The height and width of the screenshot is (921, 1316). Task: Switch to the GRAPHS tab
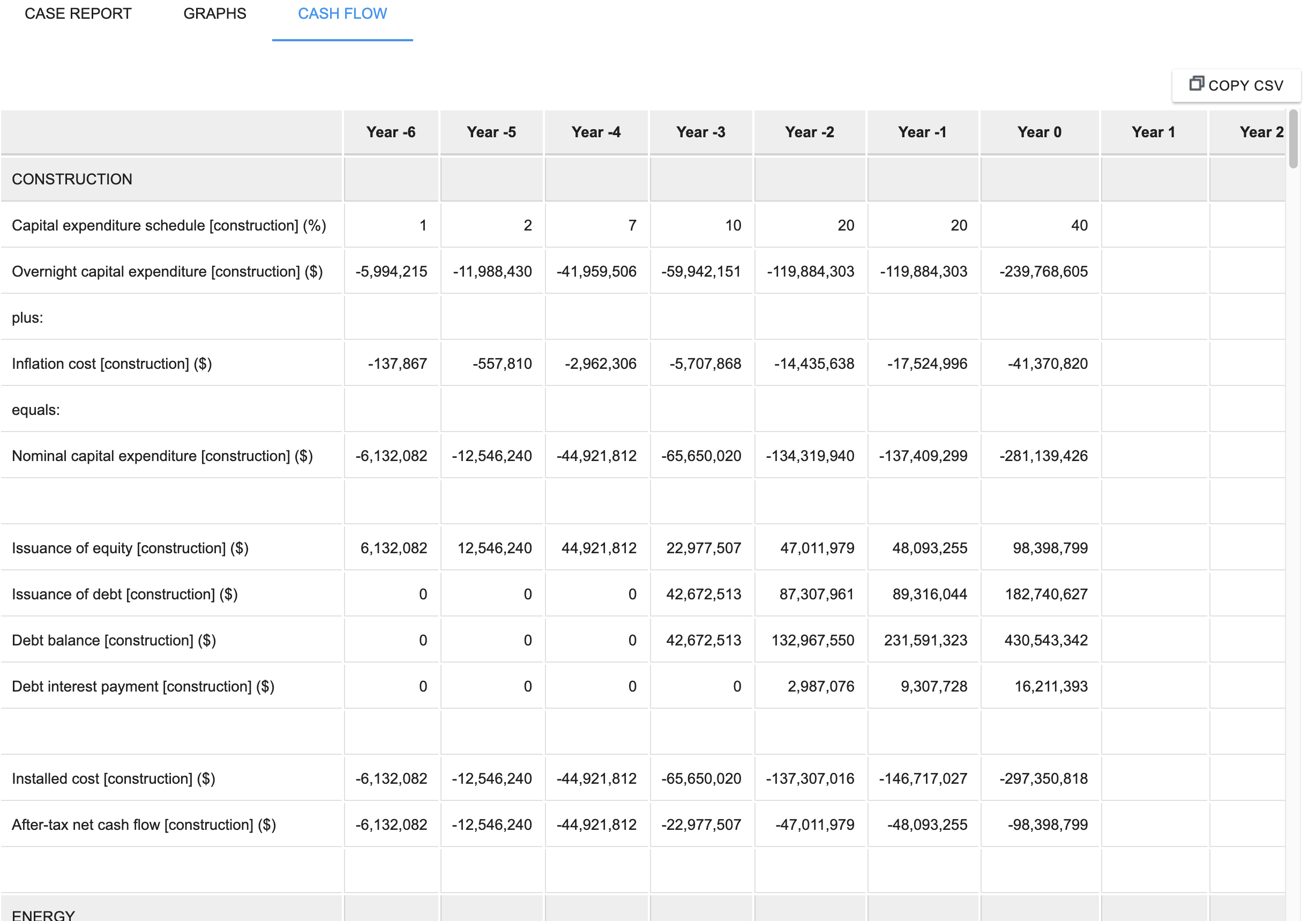215,14
